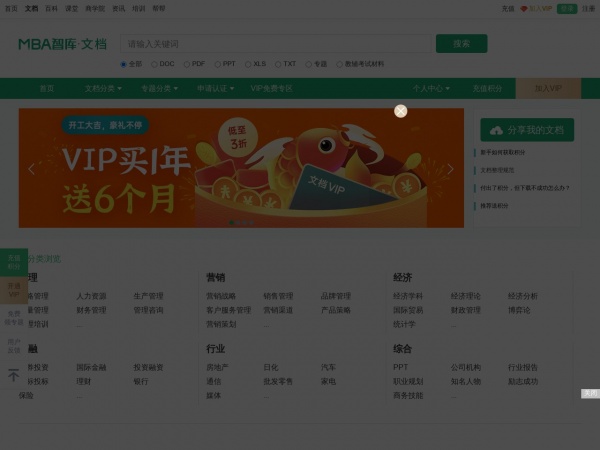Open VIP免费专区 in navigation bar
600x450 pixels.
pos(271,88)
